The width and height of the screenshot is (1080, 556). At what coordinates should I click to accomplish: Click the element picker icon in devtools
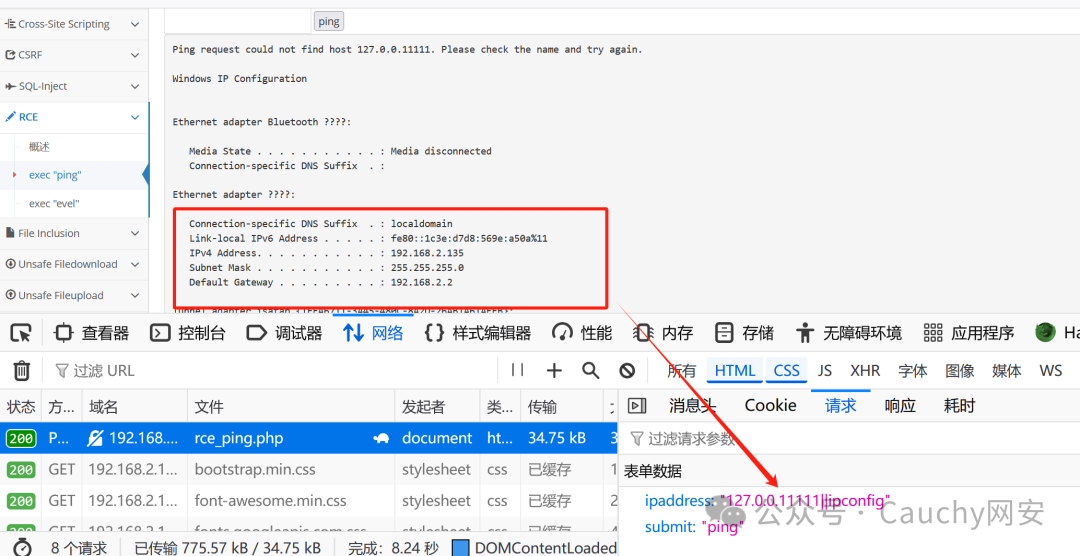coord(21,333)
